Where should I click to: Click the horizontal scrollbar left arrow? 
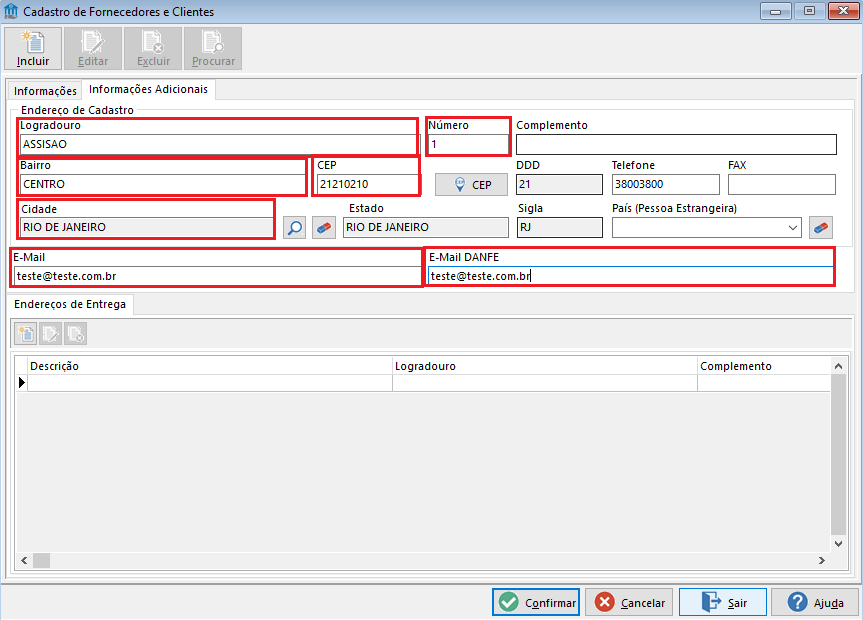[x=24, y=561]
